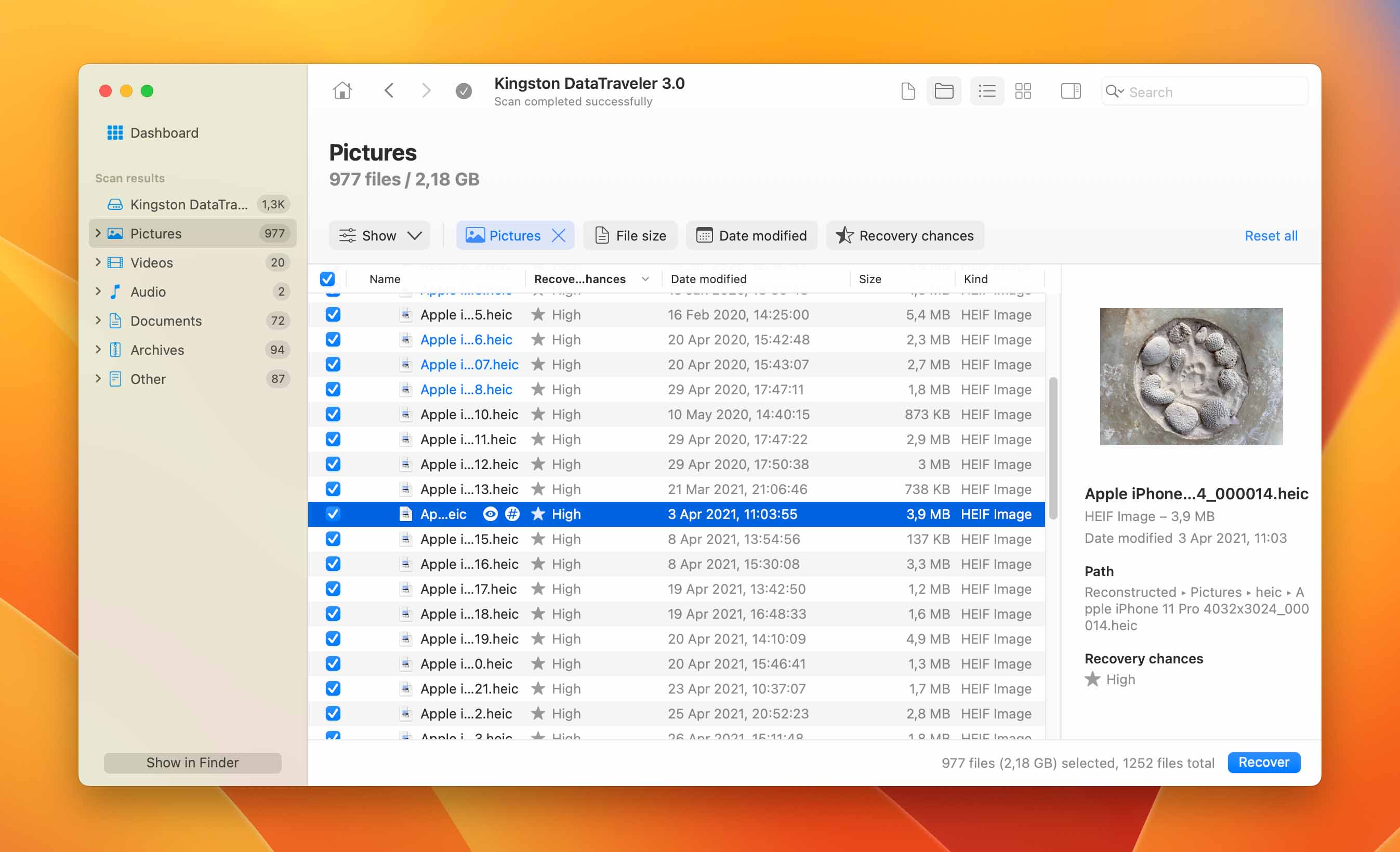The image size is (1400, 852).
Task: Select Pictures tab in filter bar
Action: (513, 236)
